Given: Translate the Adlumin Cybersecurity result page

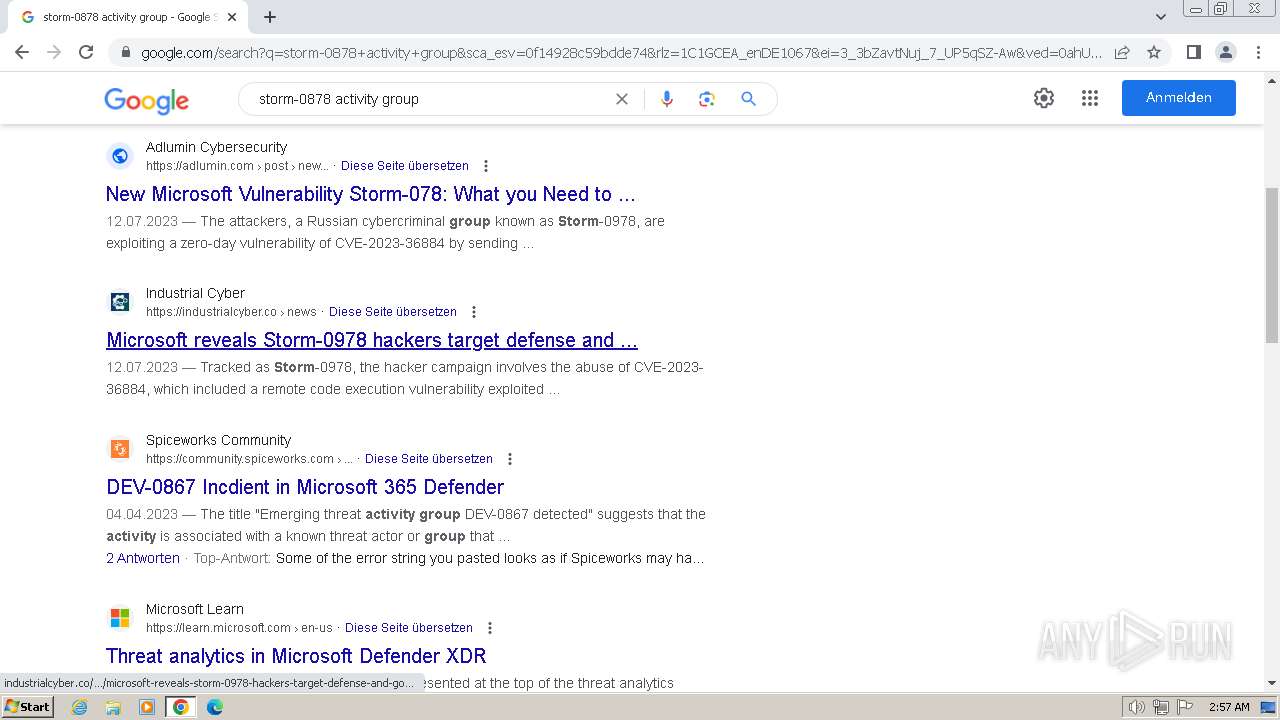Looking at the screenshot, I should coord(404,166).
